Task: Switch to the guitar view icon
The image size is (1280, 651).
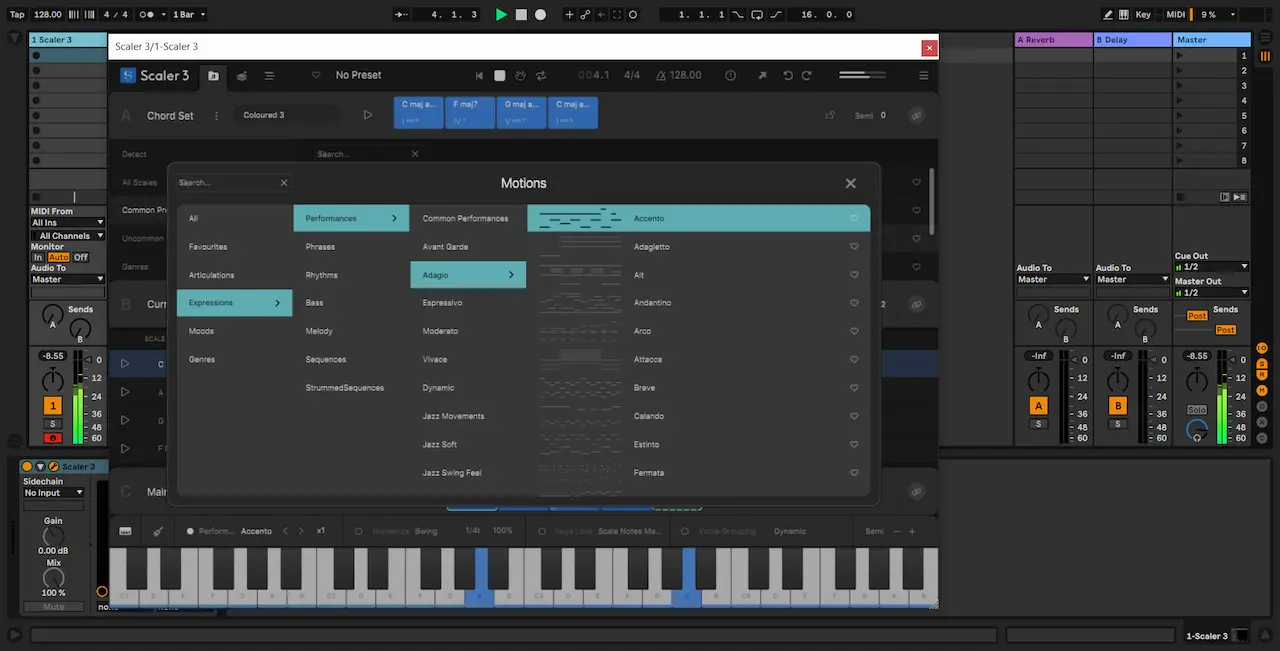Action: [x=158, y=531]
